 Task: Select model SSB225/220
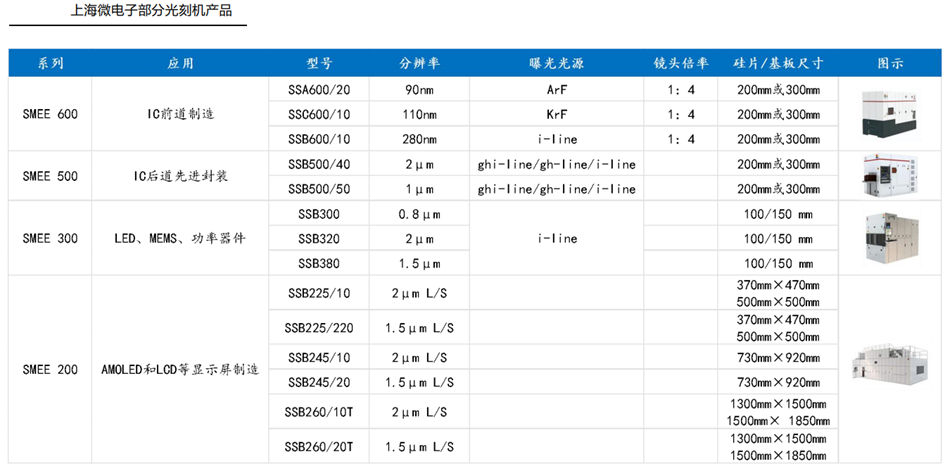(x=319, y=329)
